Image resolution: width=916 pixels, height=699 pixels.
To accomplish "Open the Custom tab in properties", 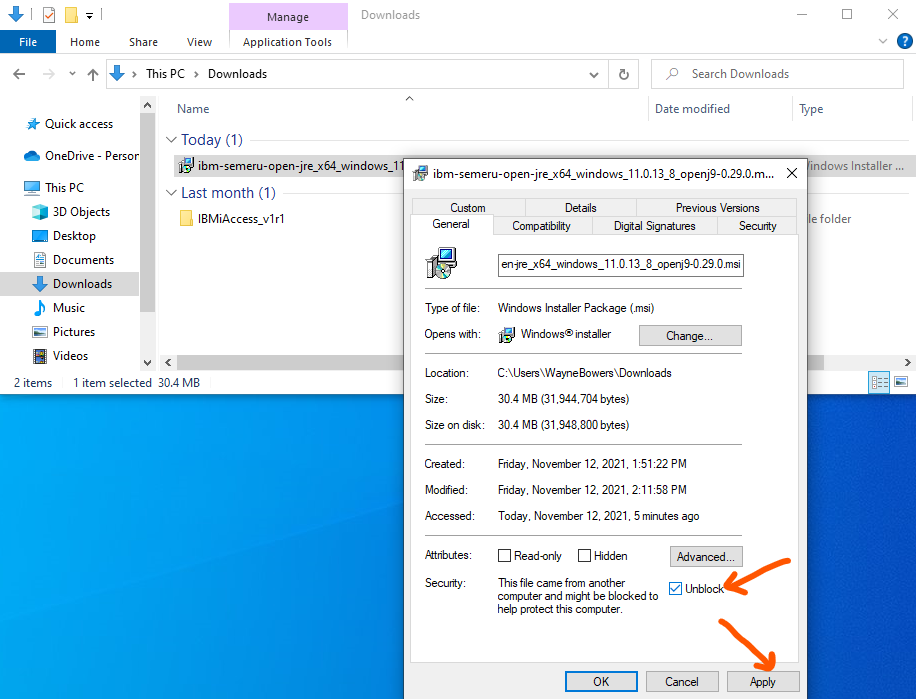I will [468, 208].
